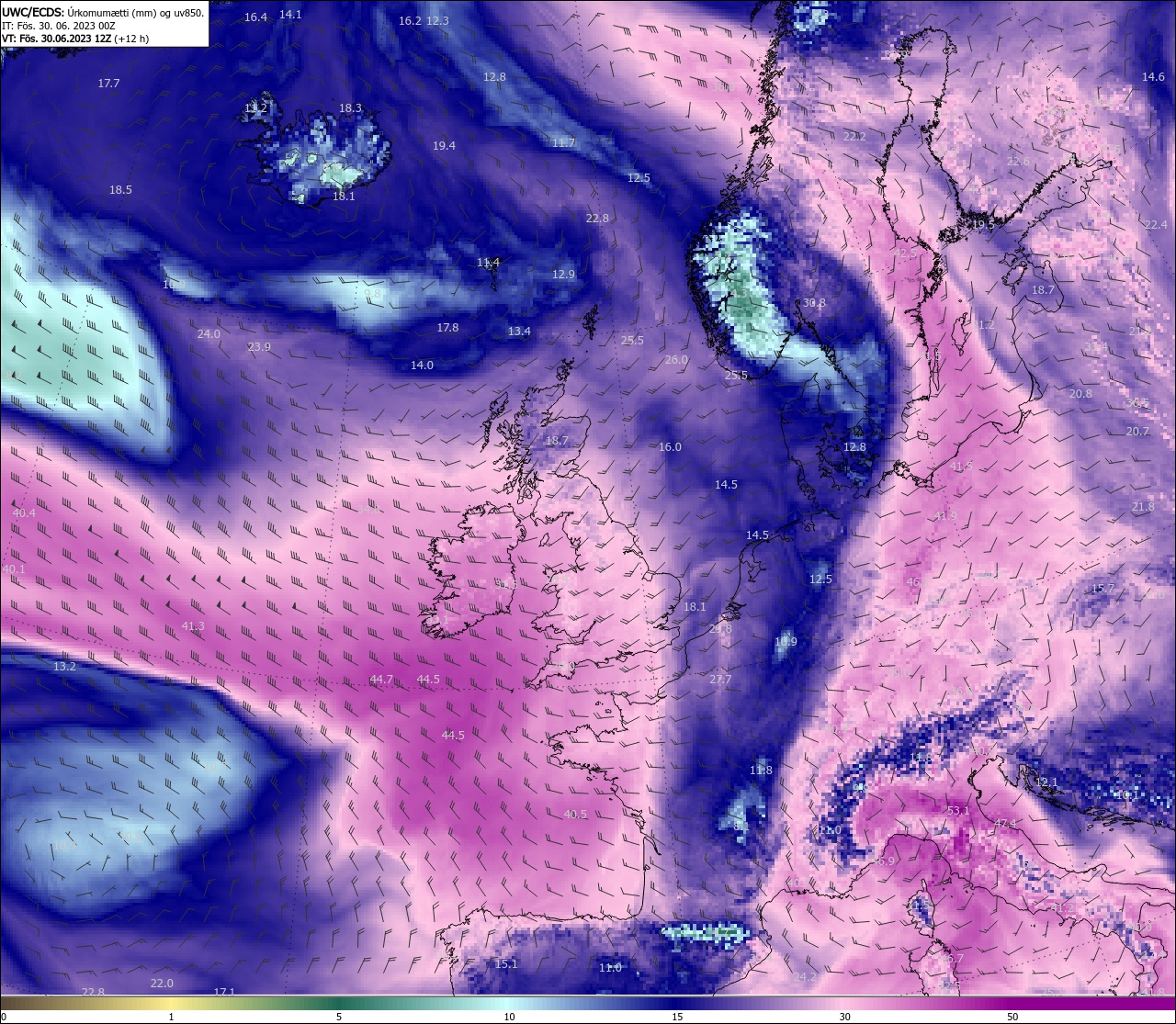Viewport: 1176px width, 1024px height.
Task: Click the '50' tick on the color scale
Action: pos(1012,1017)
